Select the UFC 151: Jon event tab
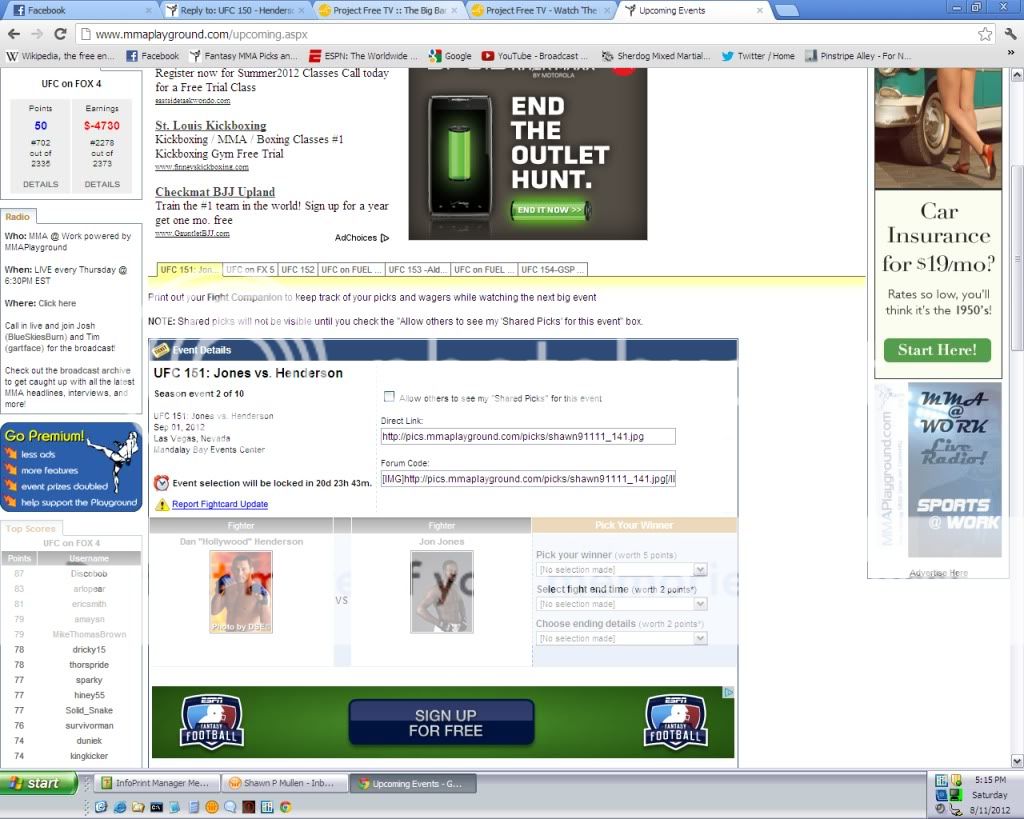The image size is (1024, 819). click(x=189, y=270)
